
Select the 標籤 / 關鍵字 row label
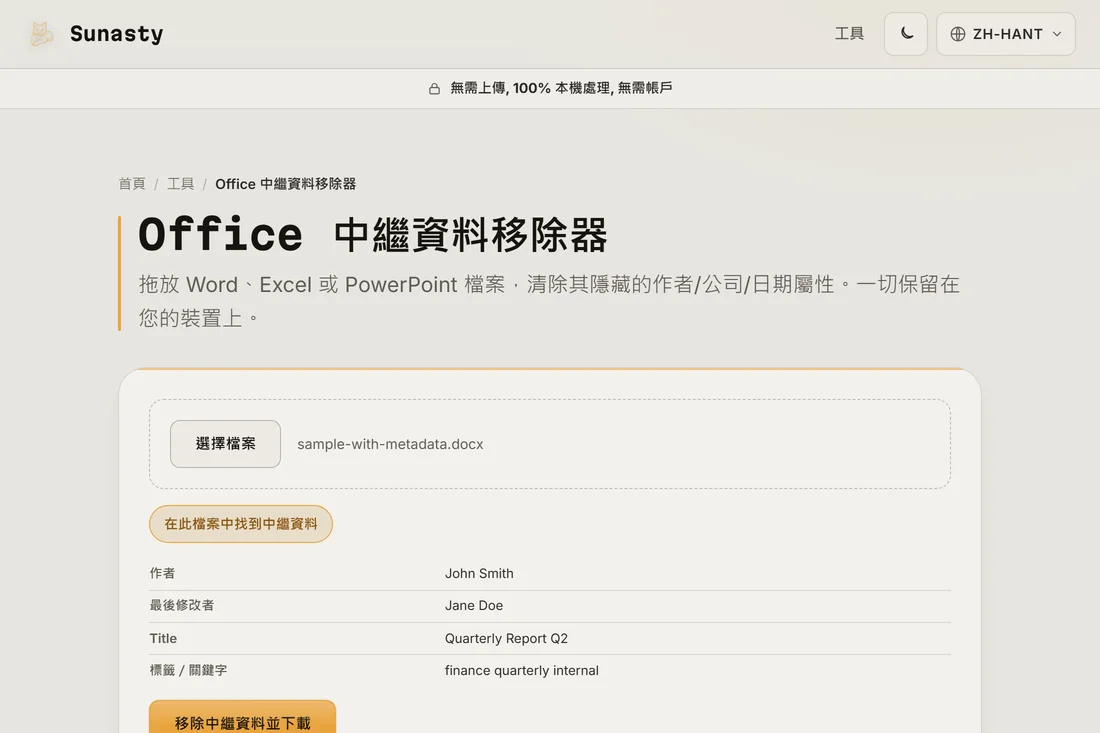(188, 671)
